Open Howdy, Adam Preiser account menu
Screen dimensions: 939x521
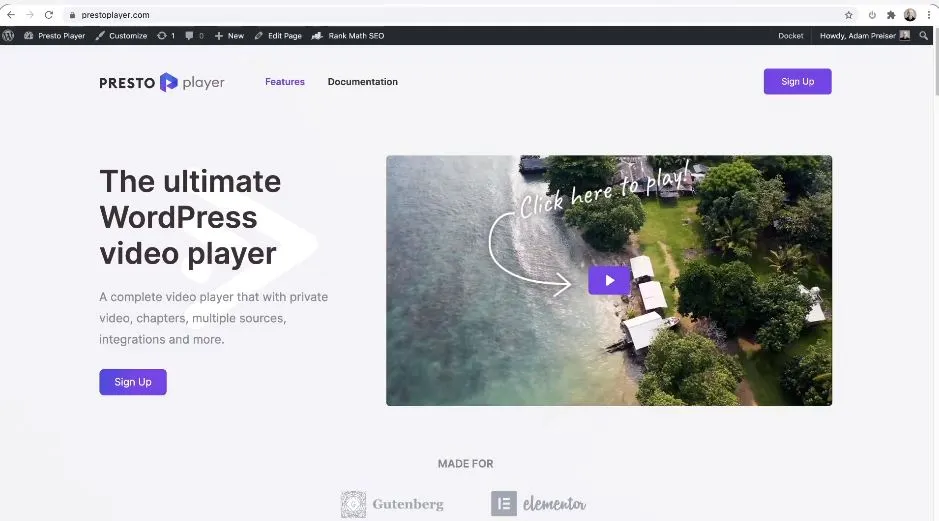coord(864,36)
